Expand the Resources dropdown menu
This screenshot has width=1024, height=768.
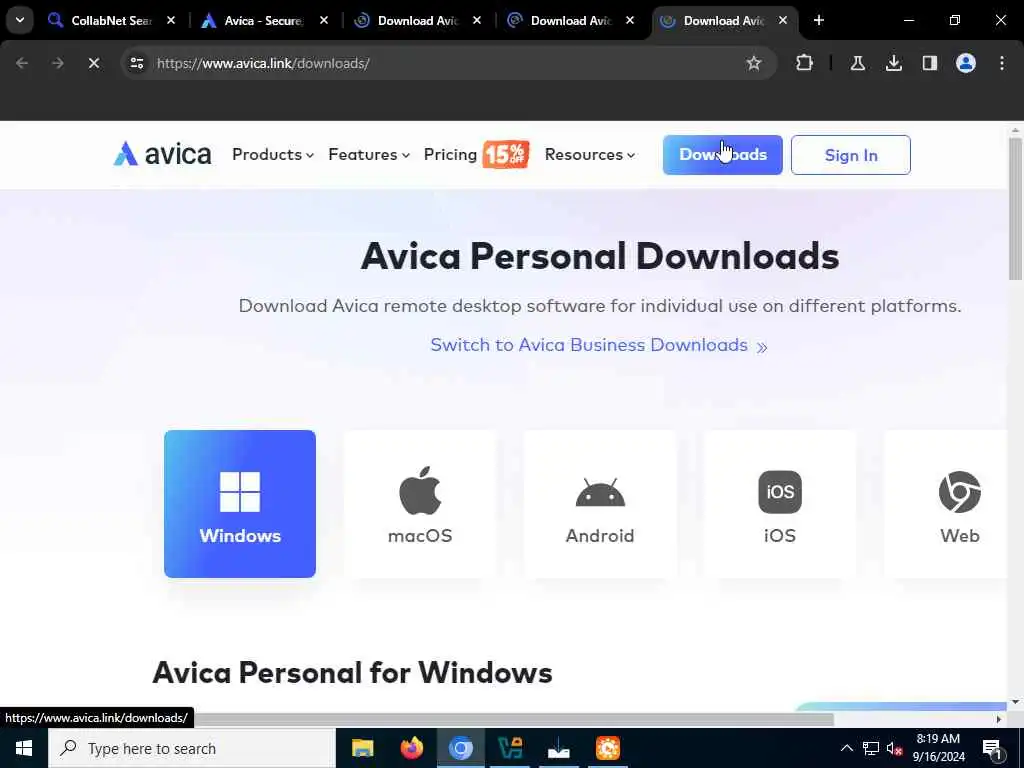(x=590, y=155)
